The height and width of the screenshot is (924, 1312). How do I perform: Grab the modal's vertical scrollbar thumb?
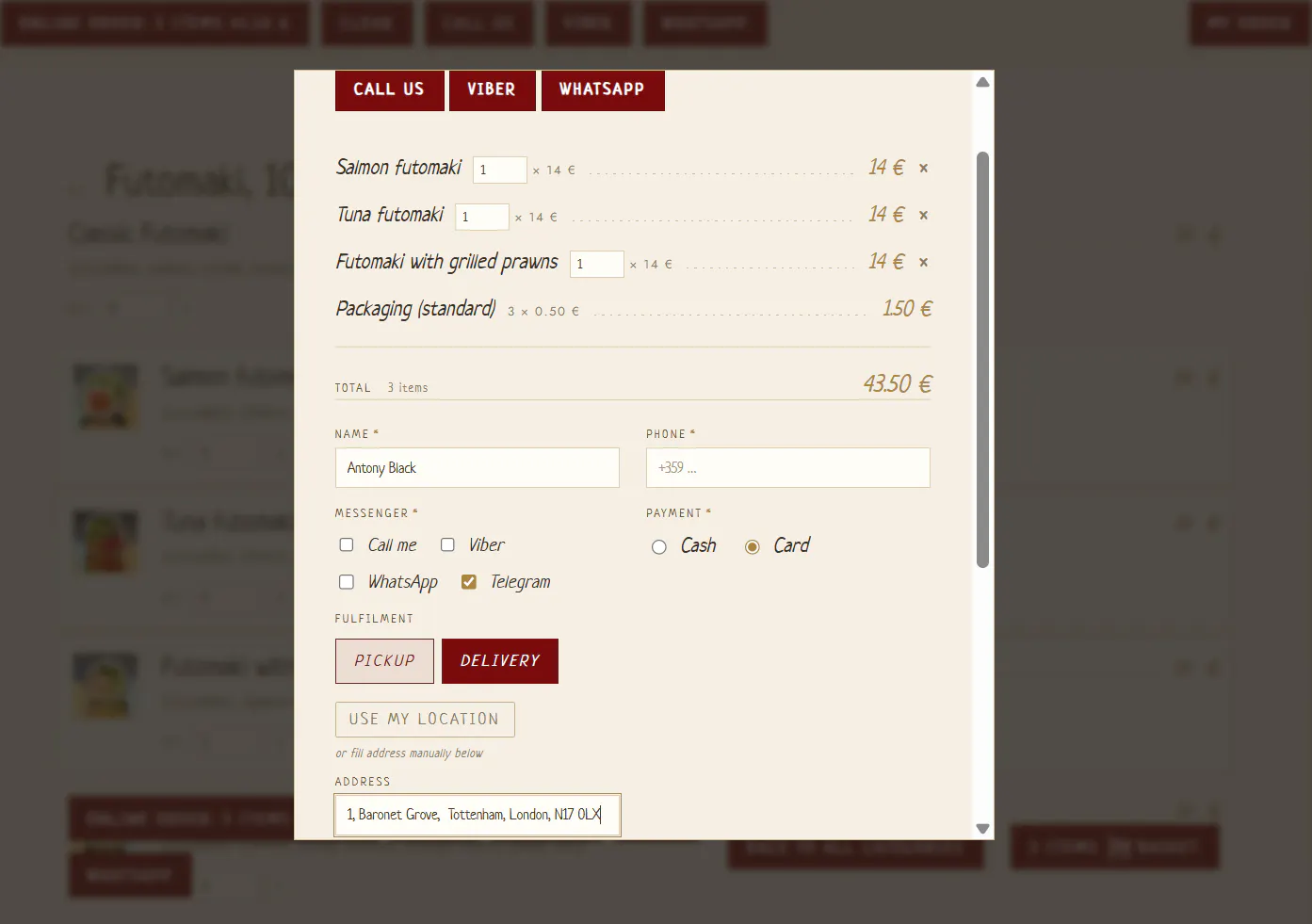point(982,360)
